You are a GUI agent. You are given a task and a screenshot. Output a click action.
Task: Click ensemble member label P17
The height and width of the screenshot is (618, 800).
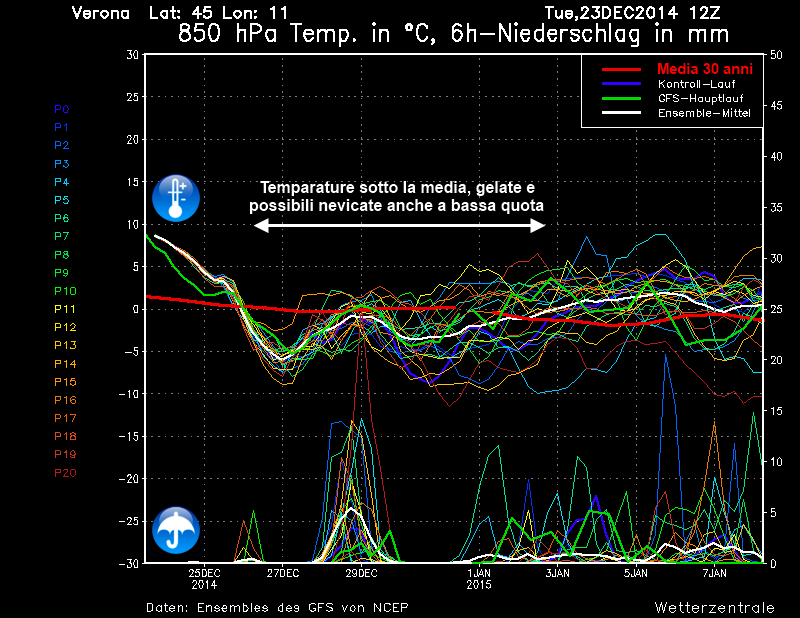point(65,418)
